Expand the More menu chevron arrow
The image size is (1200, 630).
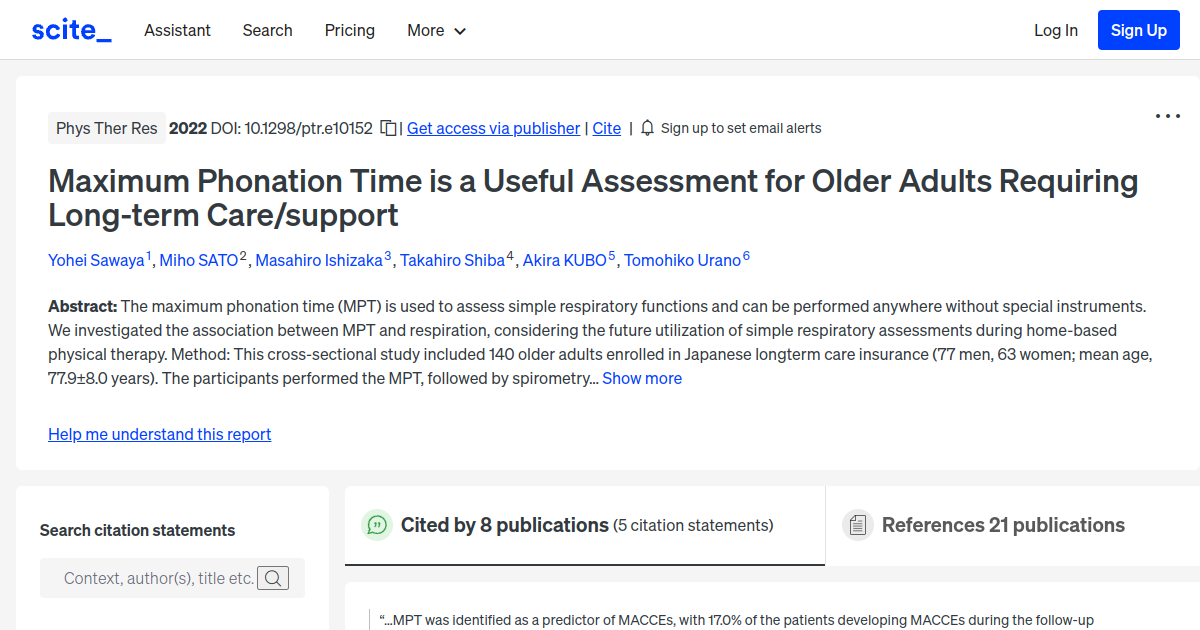461,31
